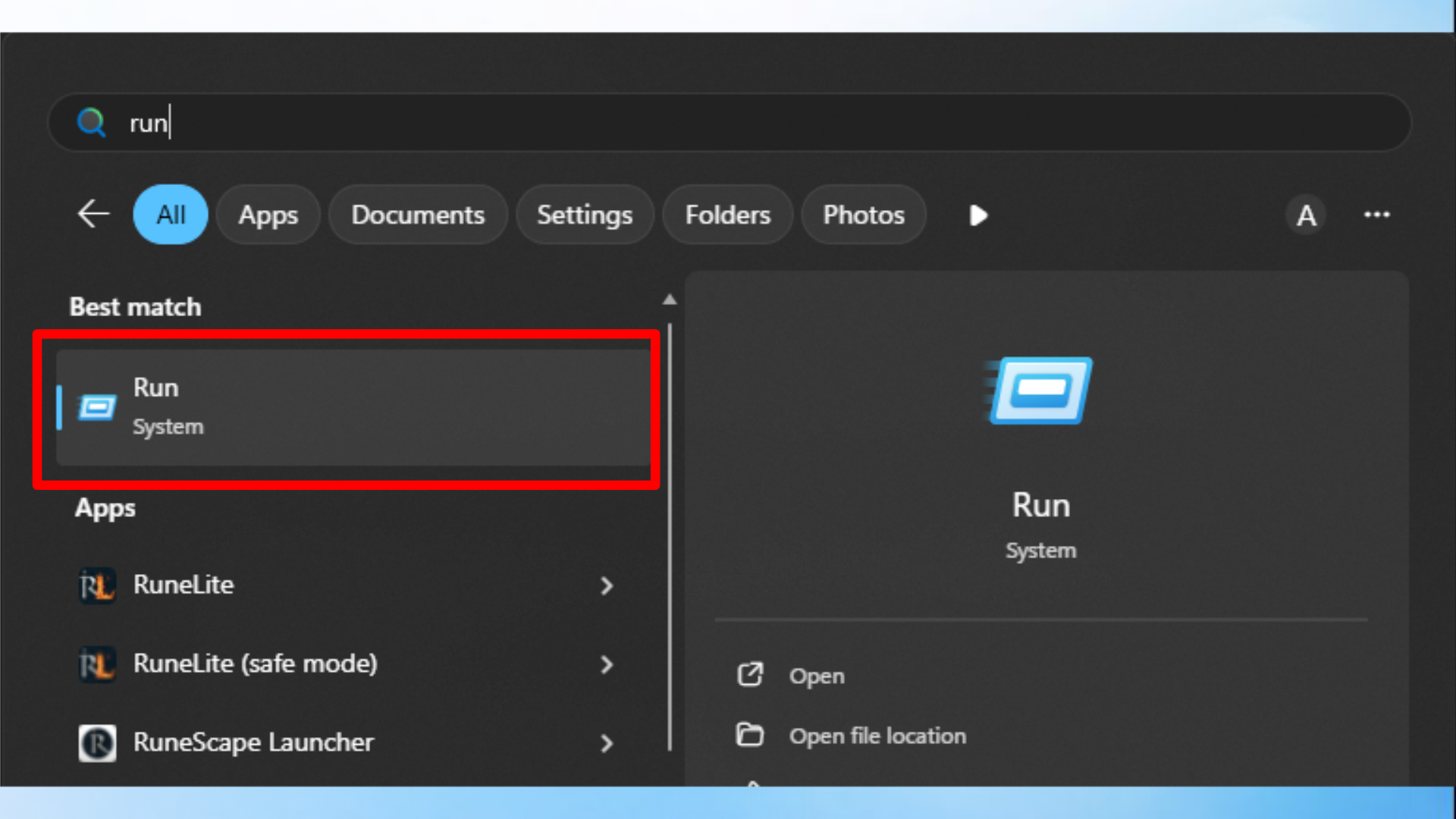Show more filter categories arrow
Screen dimensions: 1456x819
click(x=978, y=215)
